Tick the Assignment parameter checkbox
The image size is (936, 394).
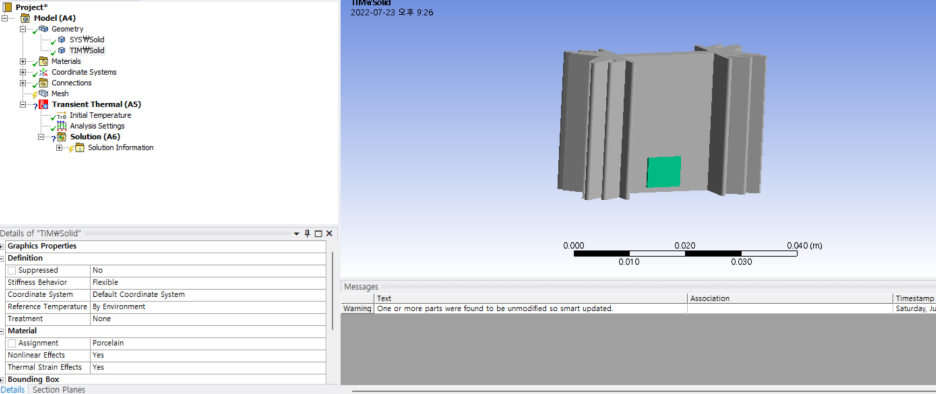[12, 343]
